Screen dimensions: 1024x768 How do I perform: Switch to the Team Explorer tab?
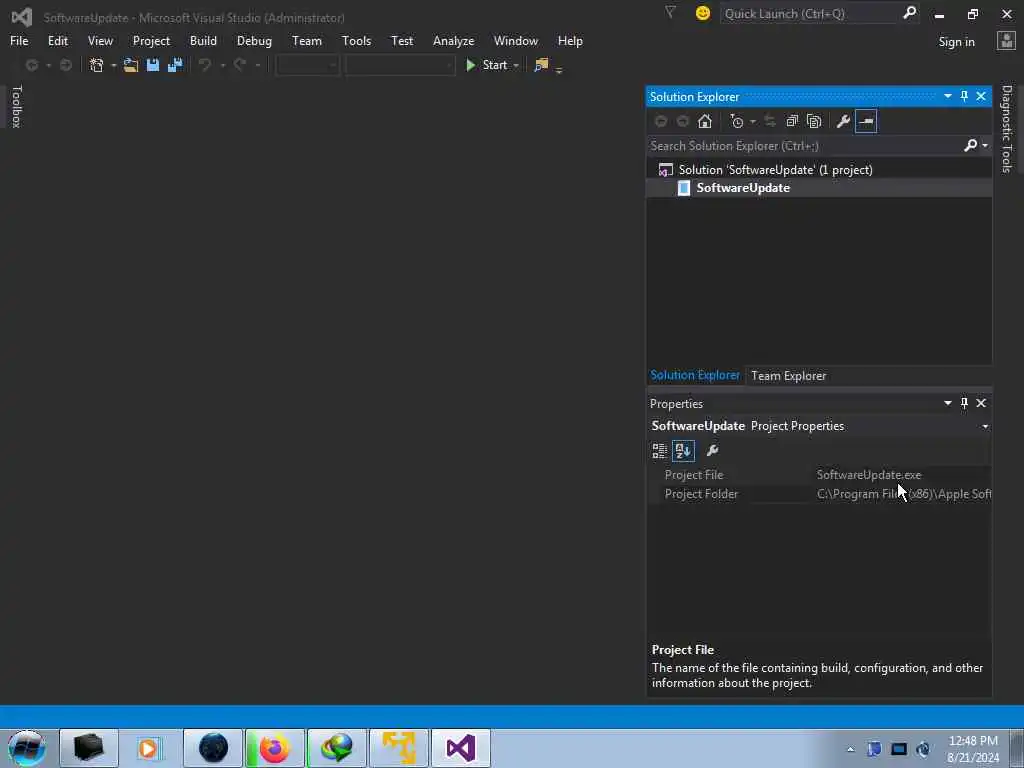(x=788, y=376)
